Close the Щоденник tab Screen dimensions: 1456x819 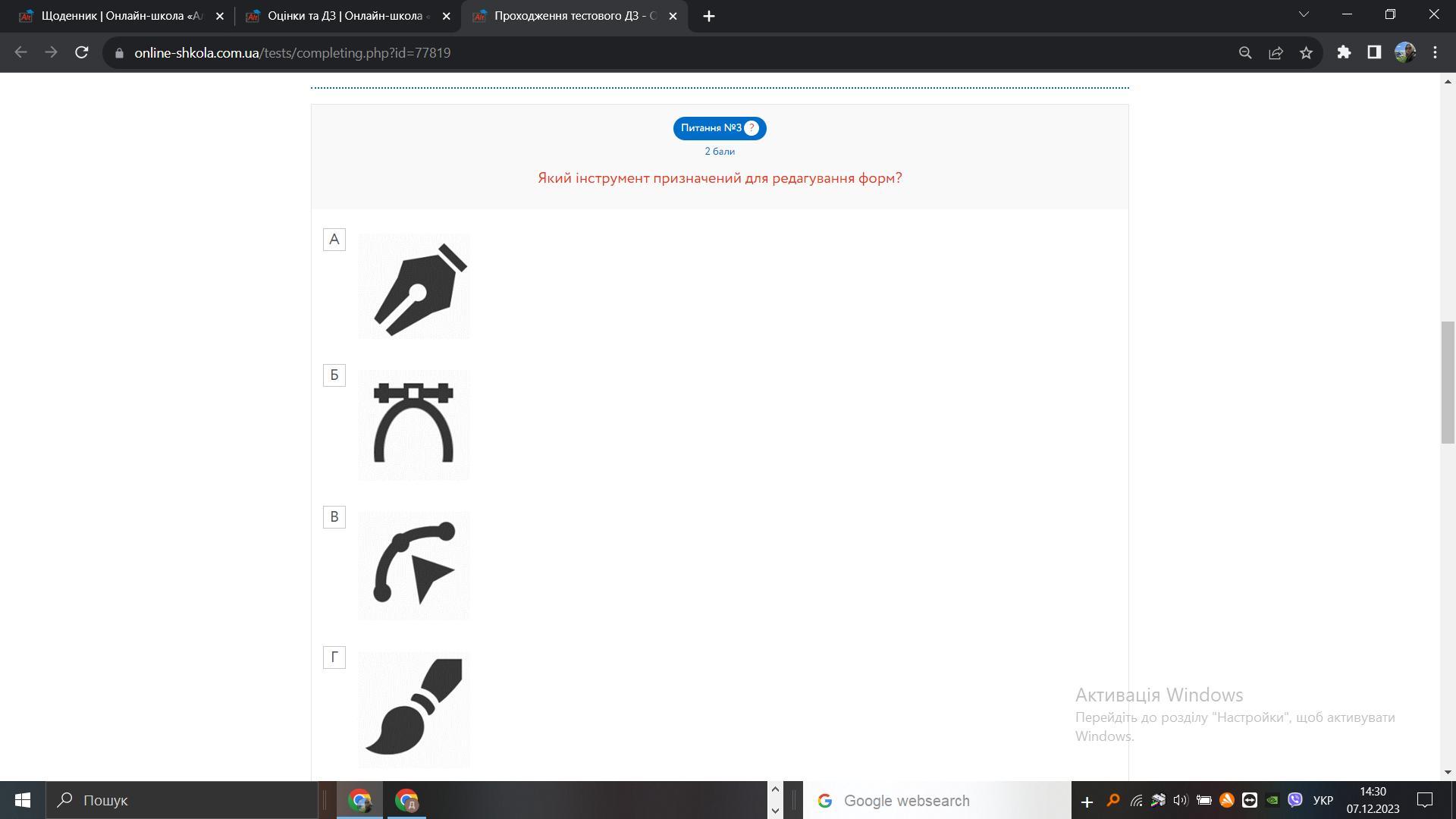pos(220,16)
